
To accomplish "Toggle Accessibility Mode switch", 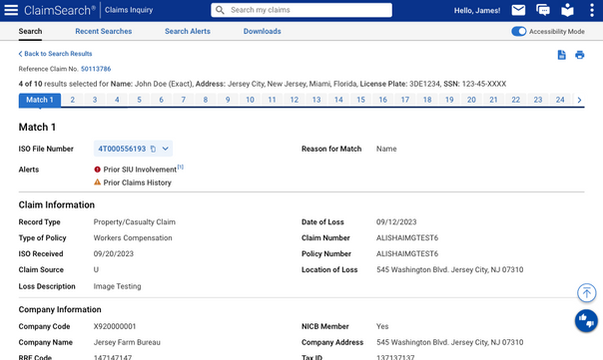I will coord(519,32).
